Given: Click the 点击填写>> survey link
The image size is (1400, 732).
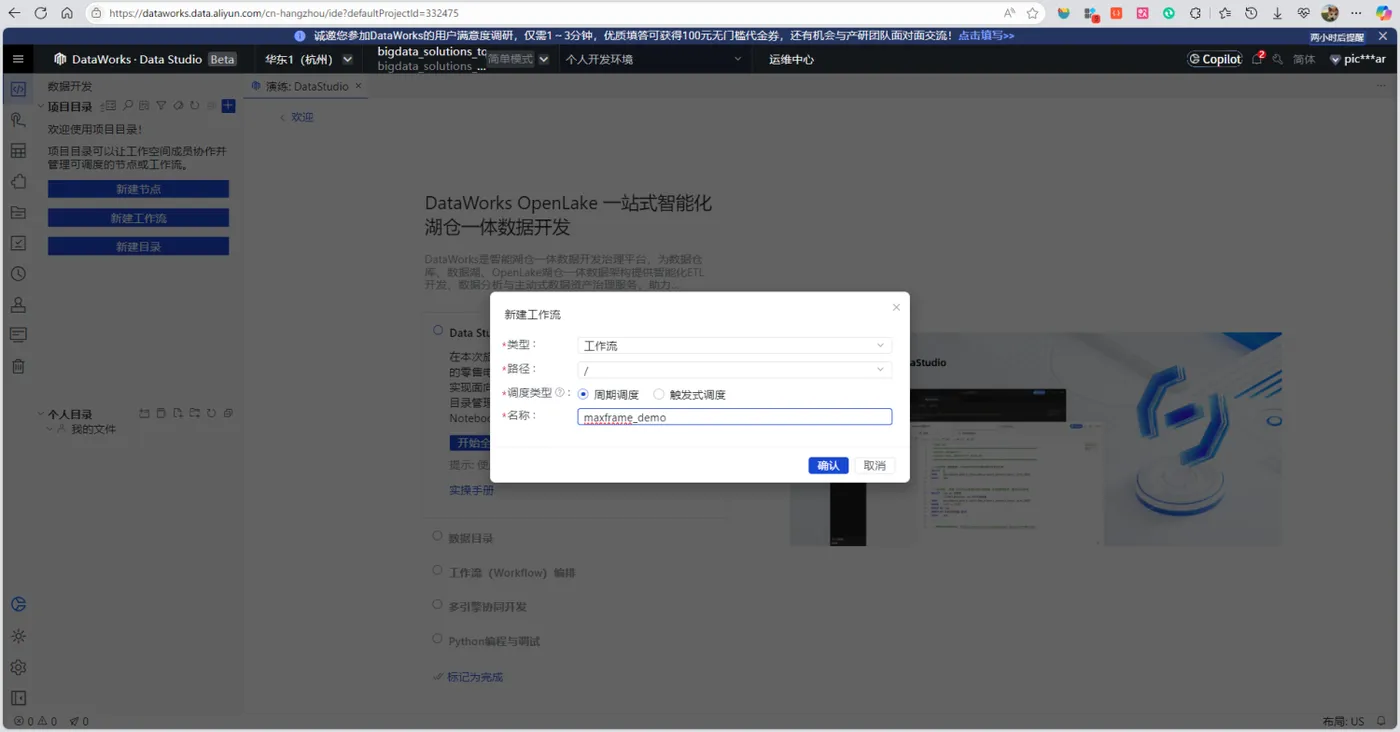Looking at the screenshot, I should click(x=986, y=36).
